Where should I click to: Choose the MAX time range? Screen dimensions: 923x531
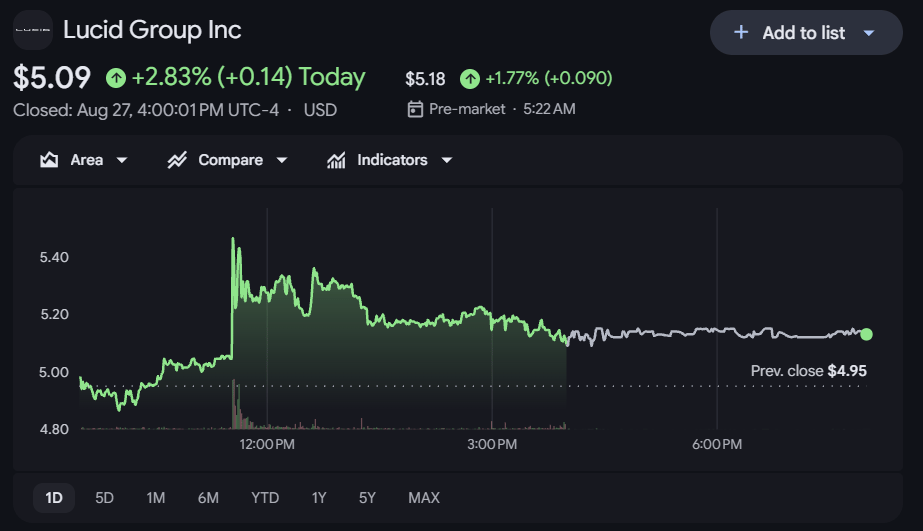point(424,498)
